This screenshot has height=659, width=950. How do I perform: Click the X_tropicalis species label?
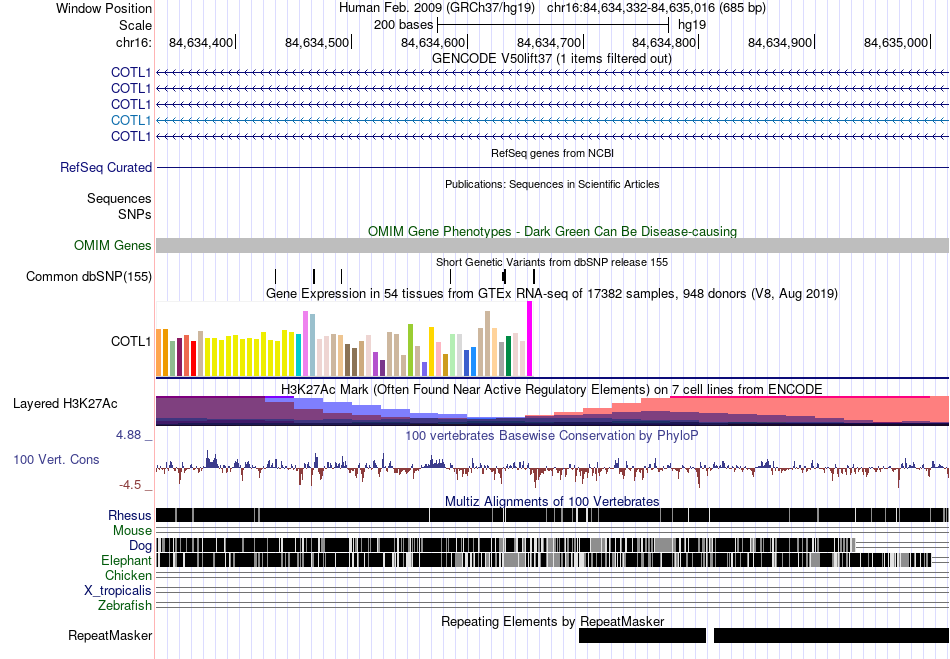[x=118, y=591]
